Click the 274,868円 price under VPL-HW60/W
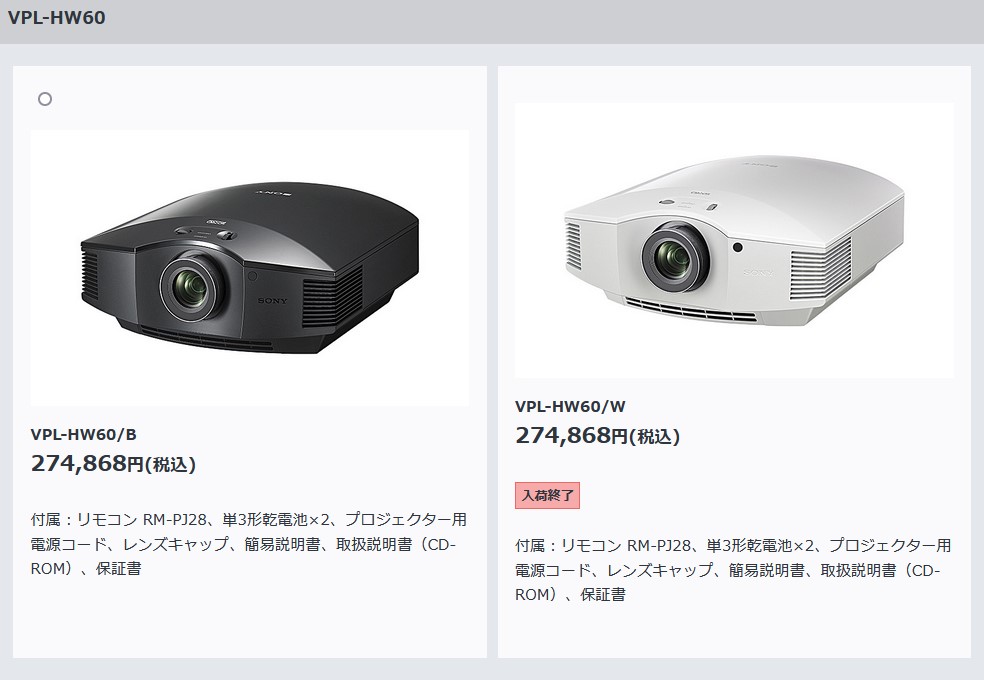Screen dimensions: 984x680 (x=572, y=435)
